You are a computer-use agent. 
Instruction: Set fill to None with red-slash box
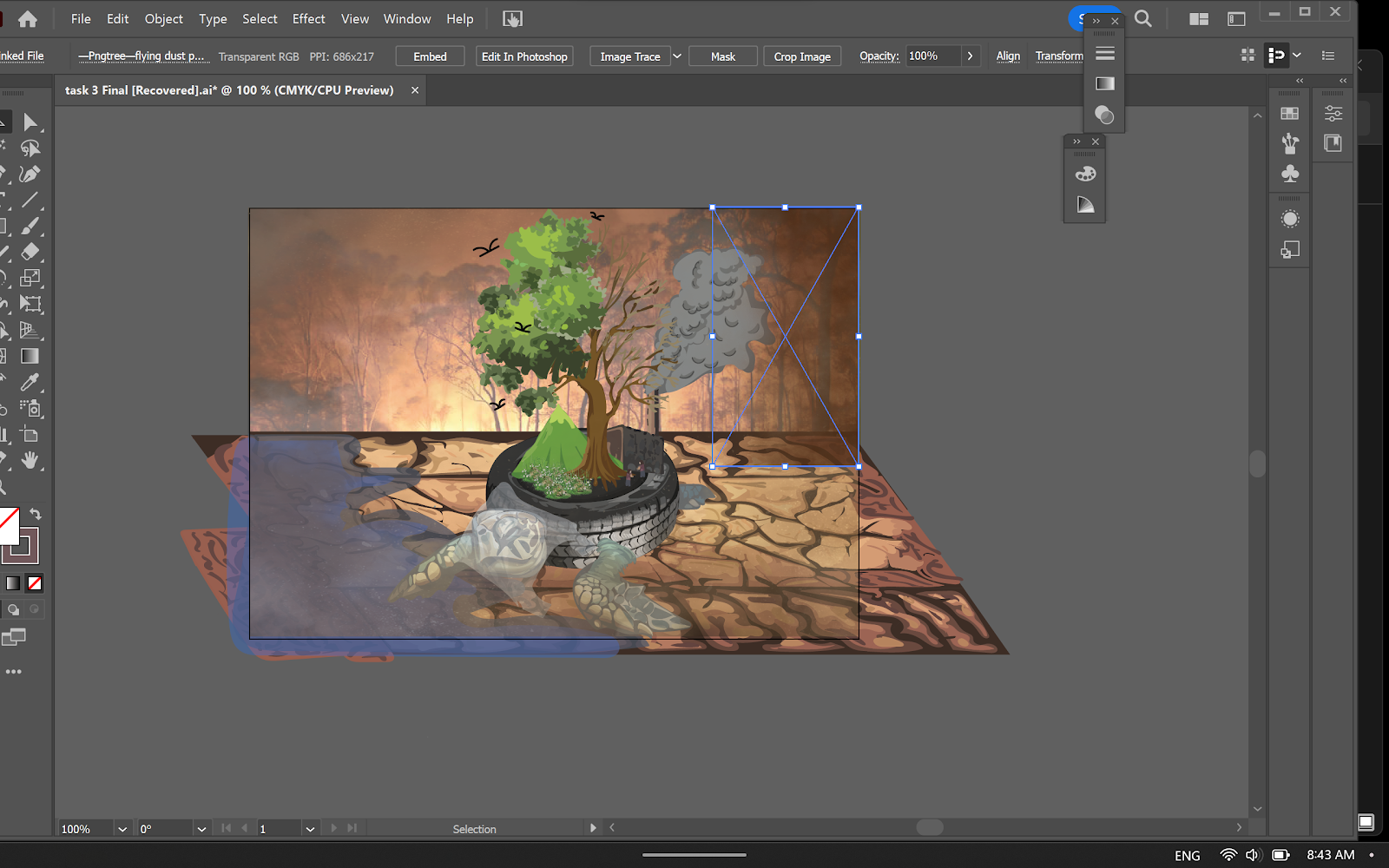tap(35, 583)
